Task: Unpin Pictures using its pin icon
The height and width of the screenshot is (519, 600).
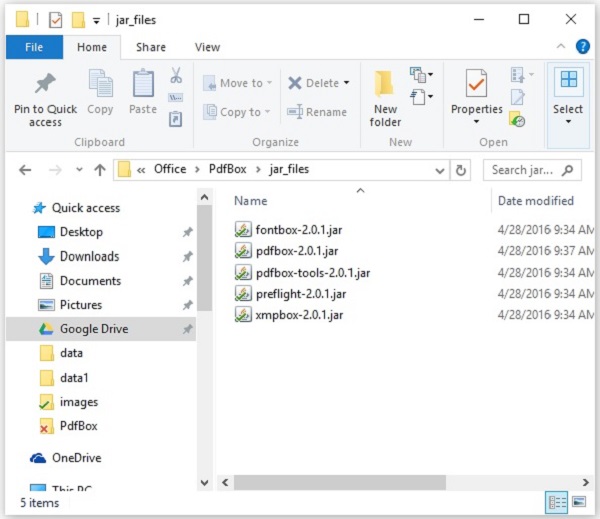Action: pos(188,305)
